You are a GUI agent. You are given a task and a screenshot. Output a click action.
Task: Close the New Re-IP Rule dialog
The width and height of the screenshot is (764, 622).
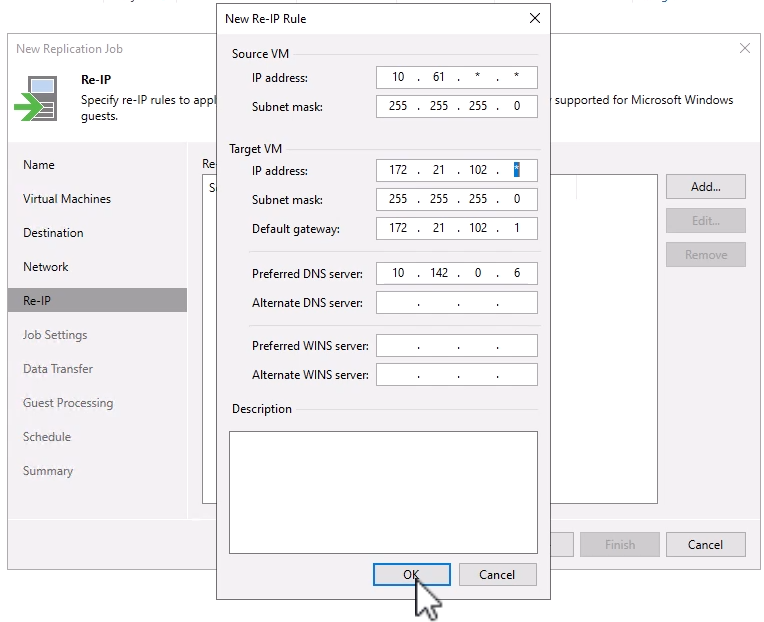click(534, 18)
